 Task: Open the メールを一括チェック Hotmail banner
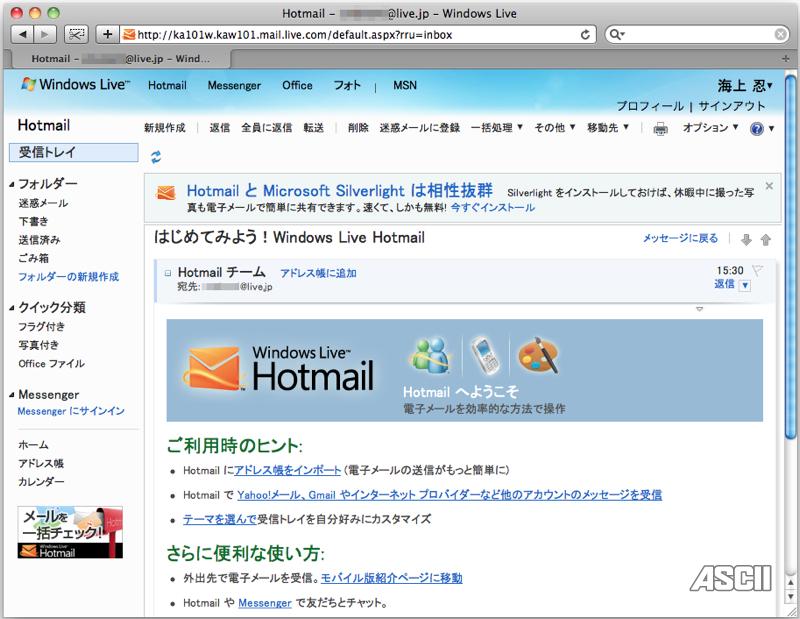click(70, 532)
